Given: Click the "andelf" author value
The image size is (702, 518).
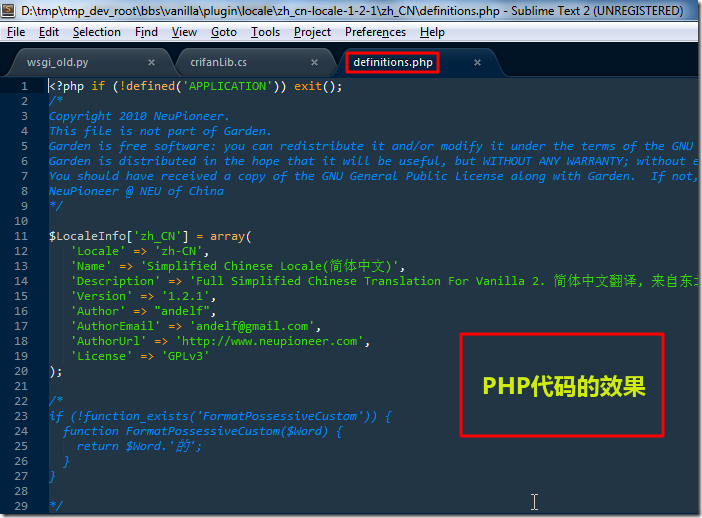Looking at the screenshot, I should [182, 311].
